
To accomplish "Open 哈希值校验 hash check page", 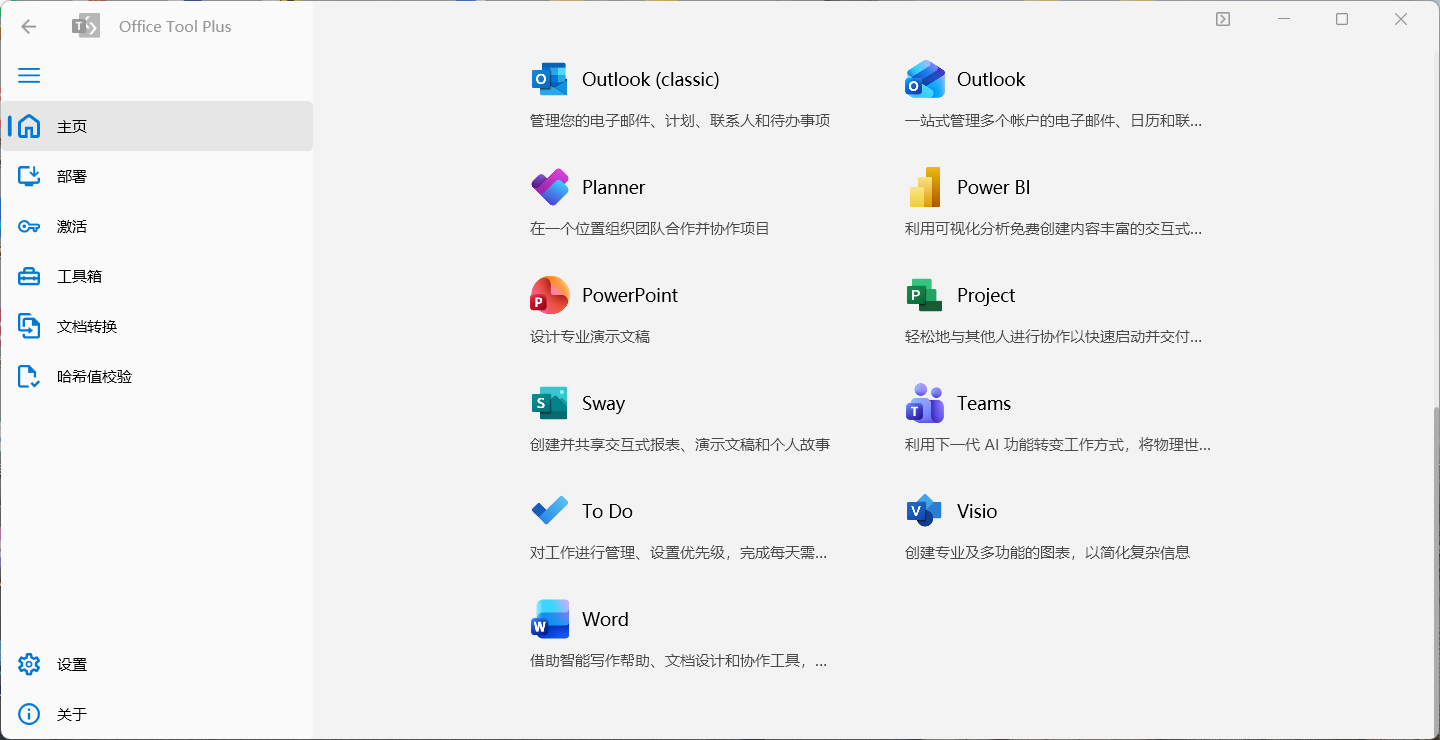I will tap(94, 377).
